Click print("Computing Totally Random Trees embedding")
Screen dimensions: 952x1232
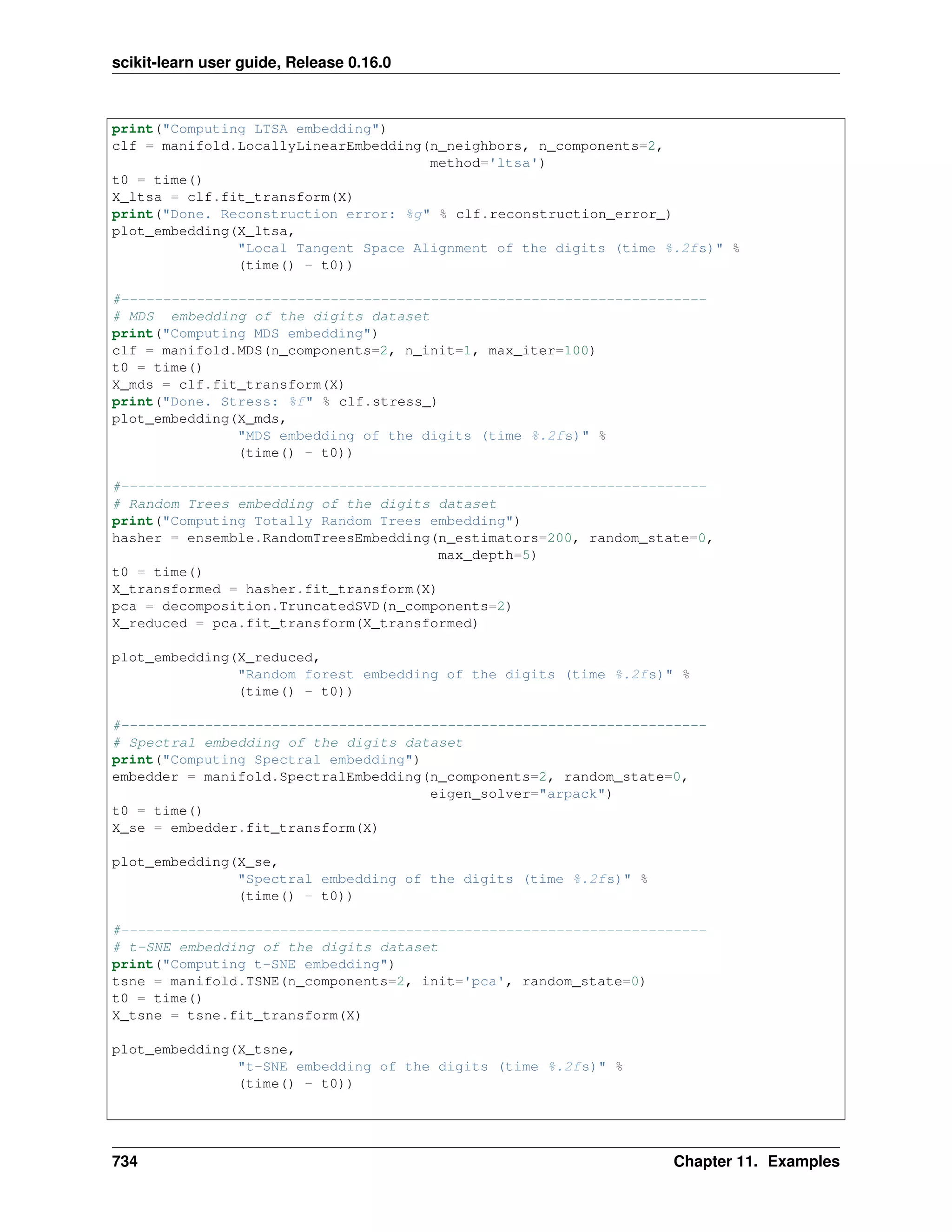tap(316, 521)
